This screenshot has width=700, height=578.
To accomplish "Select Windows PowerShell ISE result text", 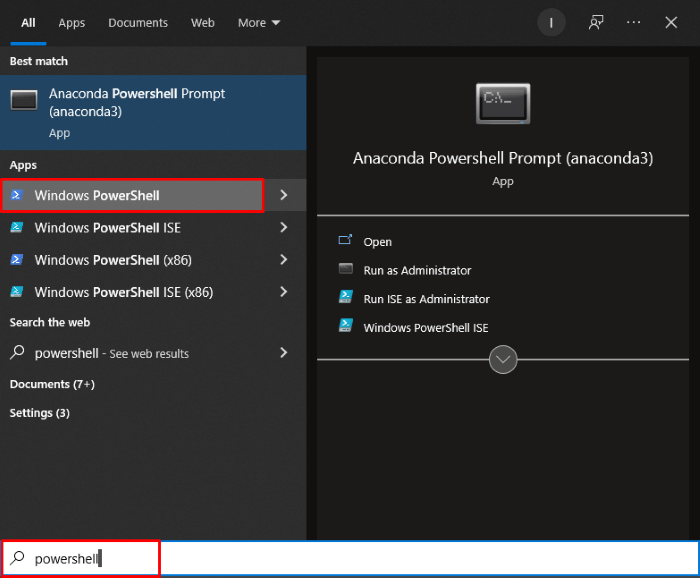I will pos(108,228).
